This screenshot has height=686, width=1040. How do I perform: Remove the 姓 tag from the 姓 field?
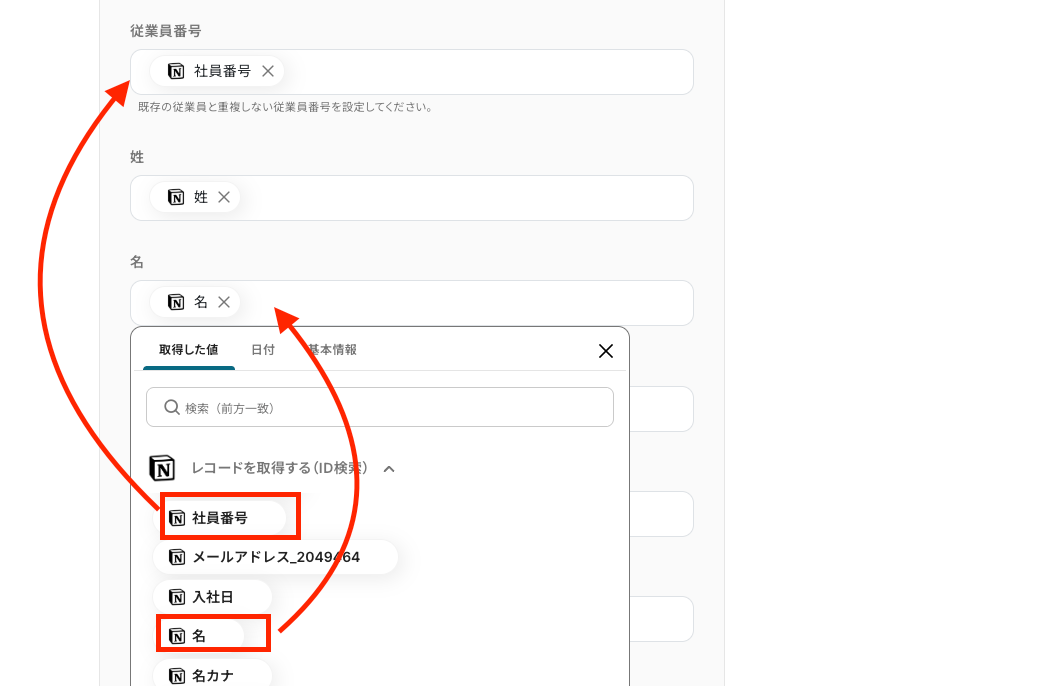tap(224, 197)
